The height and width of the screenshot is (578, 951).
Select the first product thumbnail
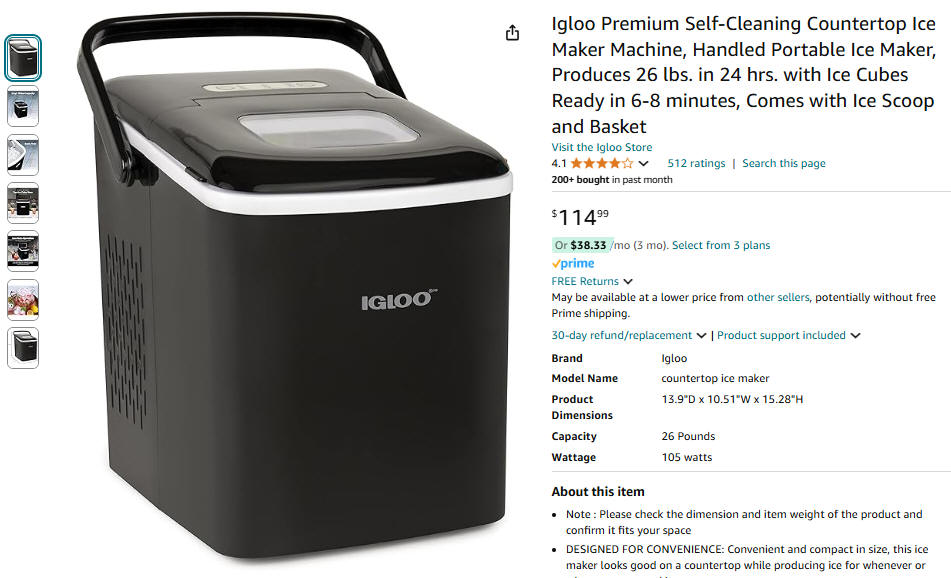coord(23,58)
